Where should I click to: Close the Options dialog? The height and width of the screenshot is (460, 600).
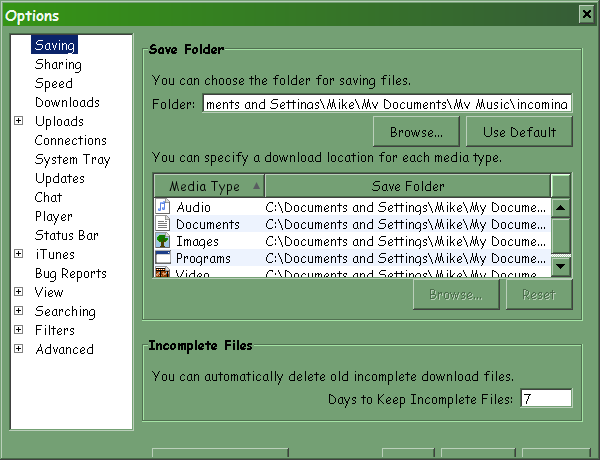click(x=587, y=15)
